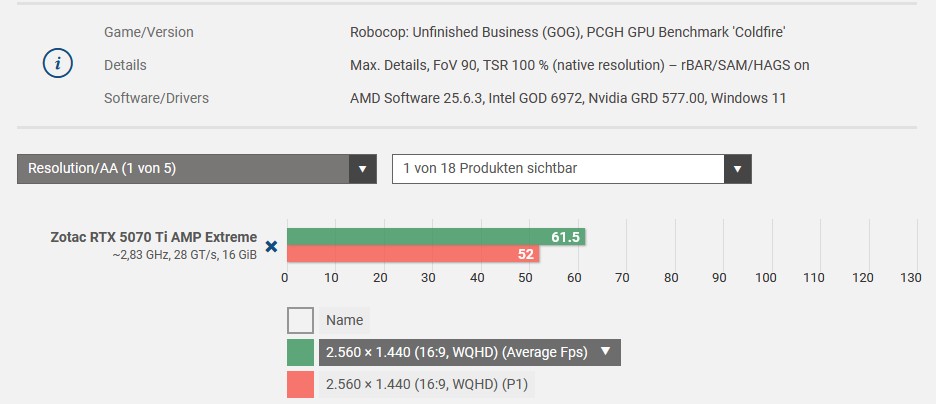Select the 2.560 × 1.440 WQHD (P1) legend entry
936x404 pixels.
pyautogui.click(x=427, y=384)
